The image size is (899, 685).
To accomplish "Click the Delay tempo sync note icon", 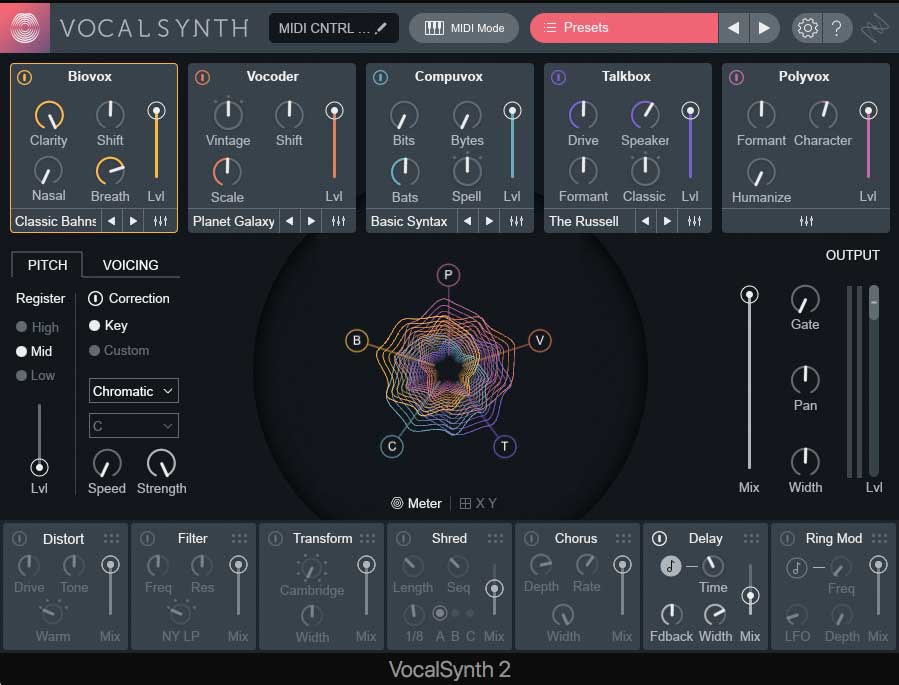I will click(x=671, y=566).
